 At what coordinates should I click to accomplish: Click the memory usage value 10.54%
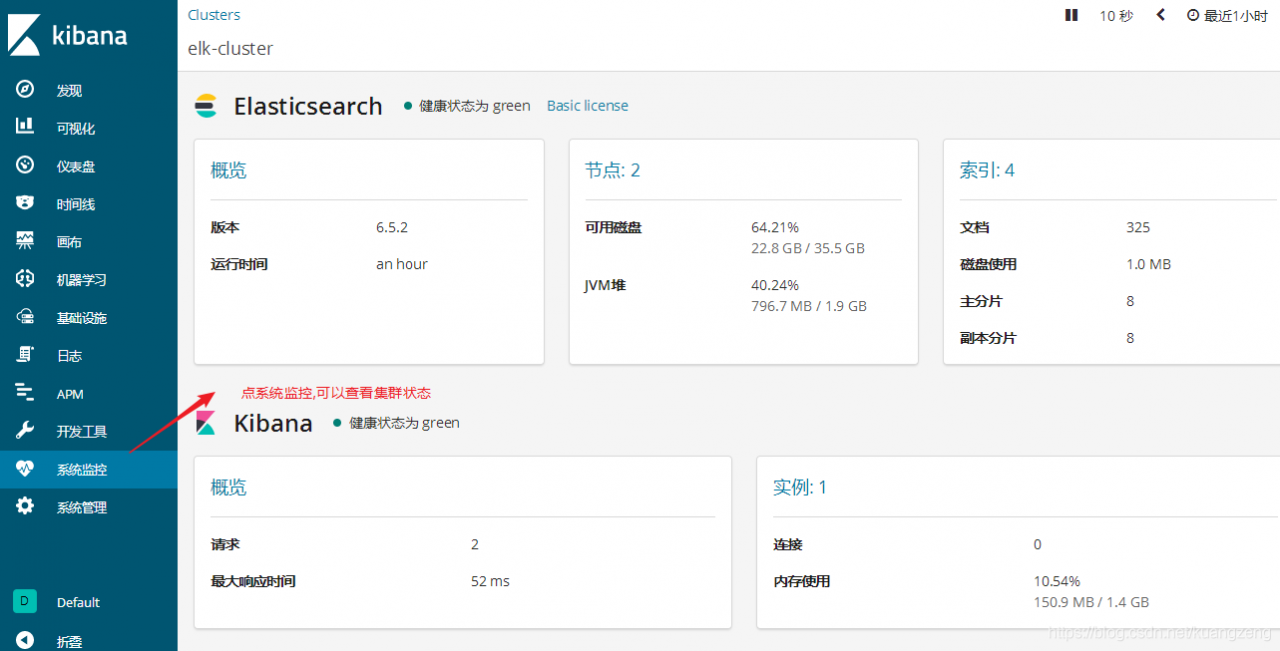pyautogui.click(x=1057, y=581)
